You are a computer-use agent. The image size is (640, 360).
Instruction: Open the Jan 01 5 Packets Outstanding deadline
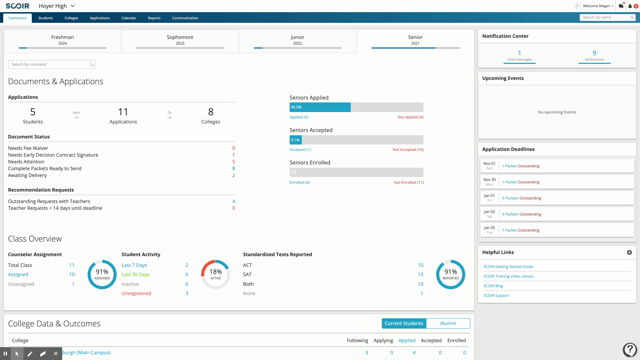pos(557,198)
